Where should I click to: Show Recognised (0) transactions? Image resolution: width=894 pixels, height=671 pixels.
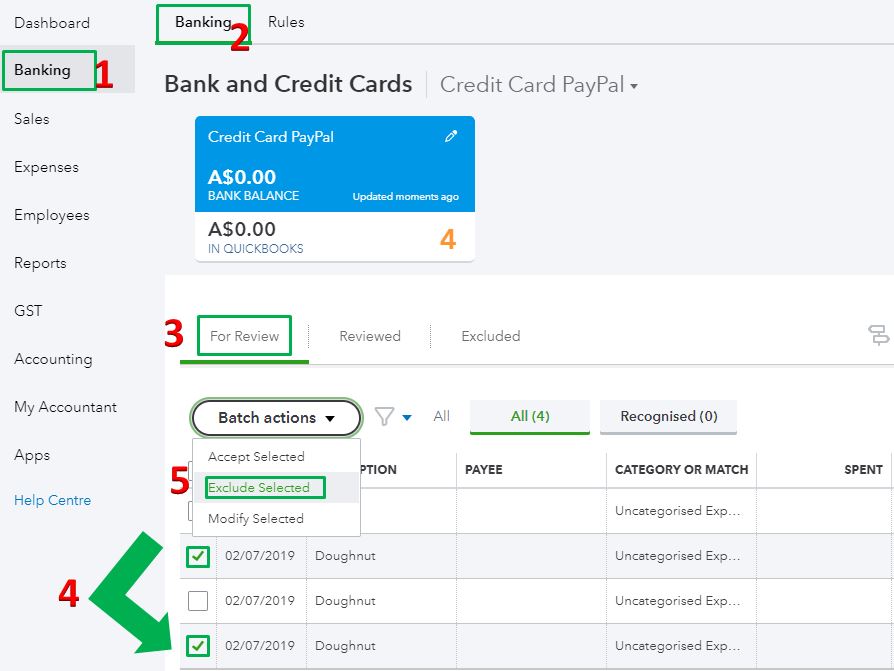pyautogui.click(x=668, y=416)
